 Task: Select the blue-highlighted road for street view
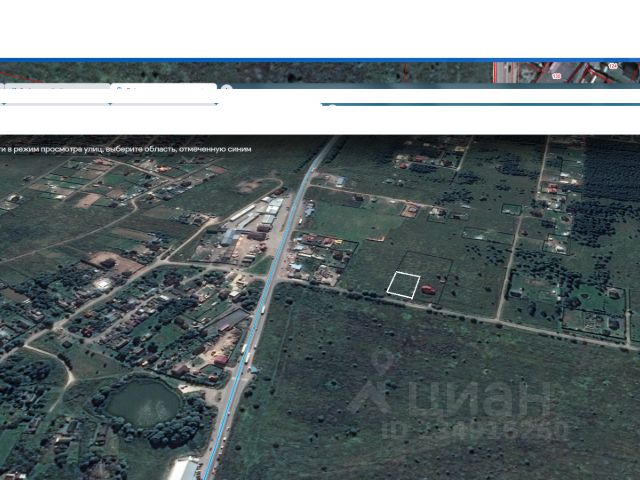[267, 286]
